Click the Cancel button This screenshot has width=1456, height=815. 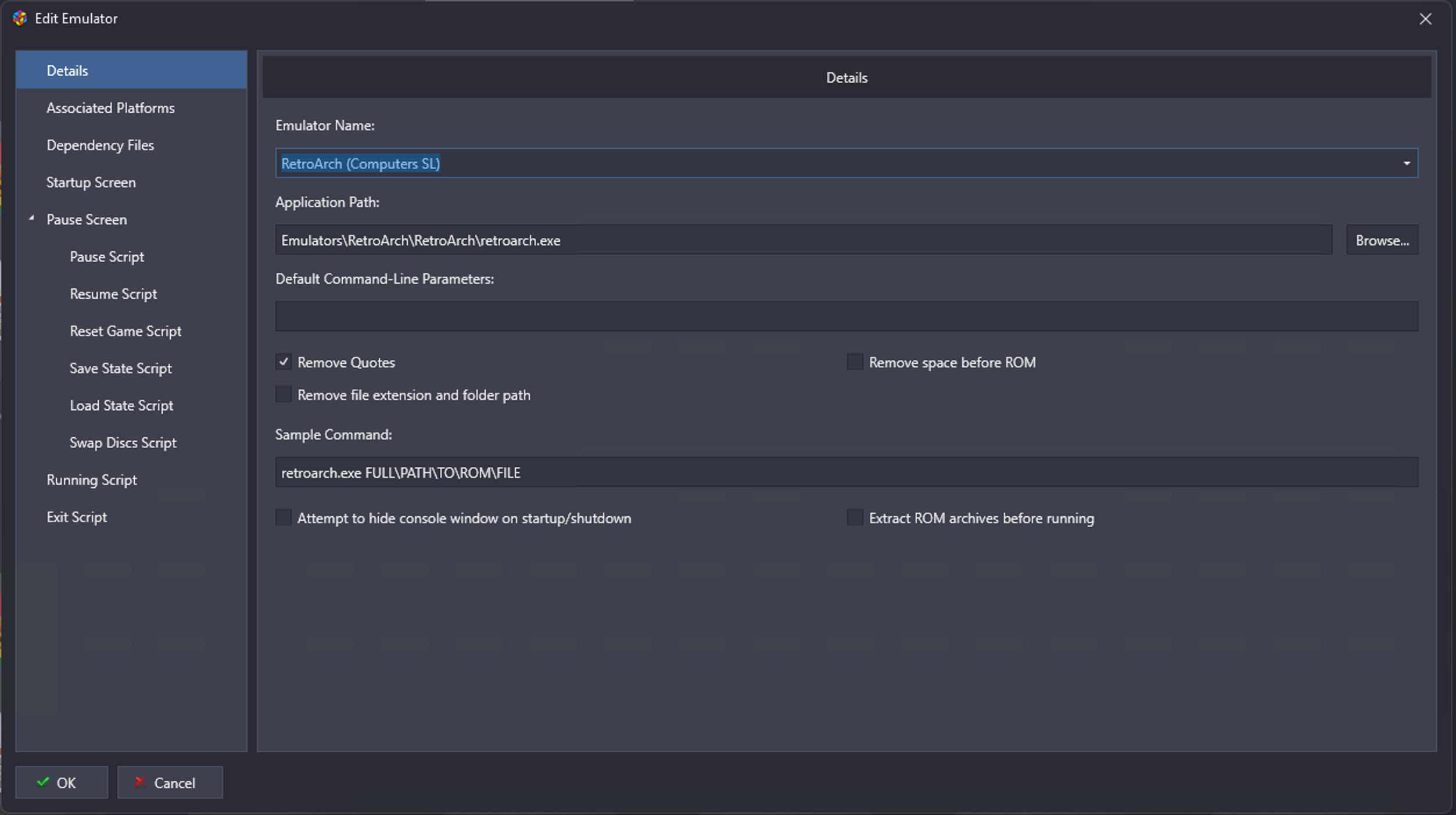(170, 782)
